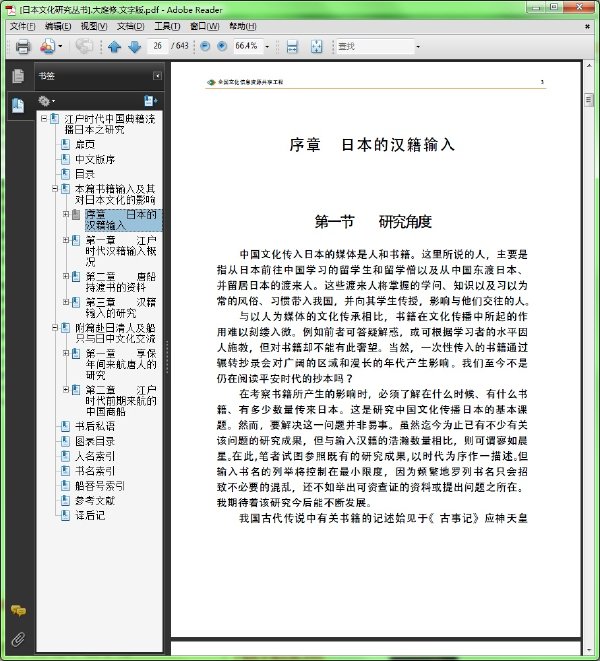Viewport: 600px width, 661px height.
Task: Collapse 附篇赴日清人及船只与日中文化交流 bookmark
Action: (55, 328)
